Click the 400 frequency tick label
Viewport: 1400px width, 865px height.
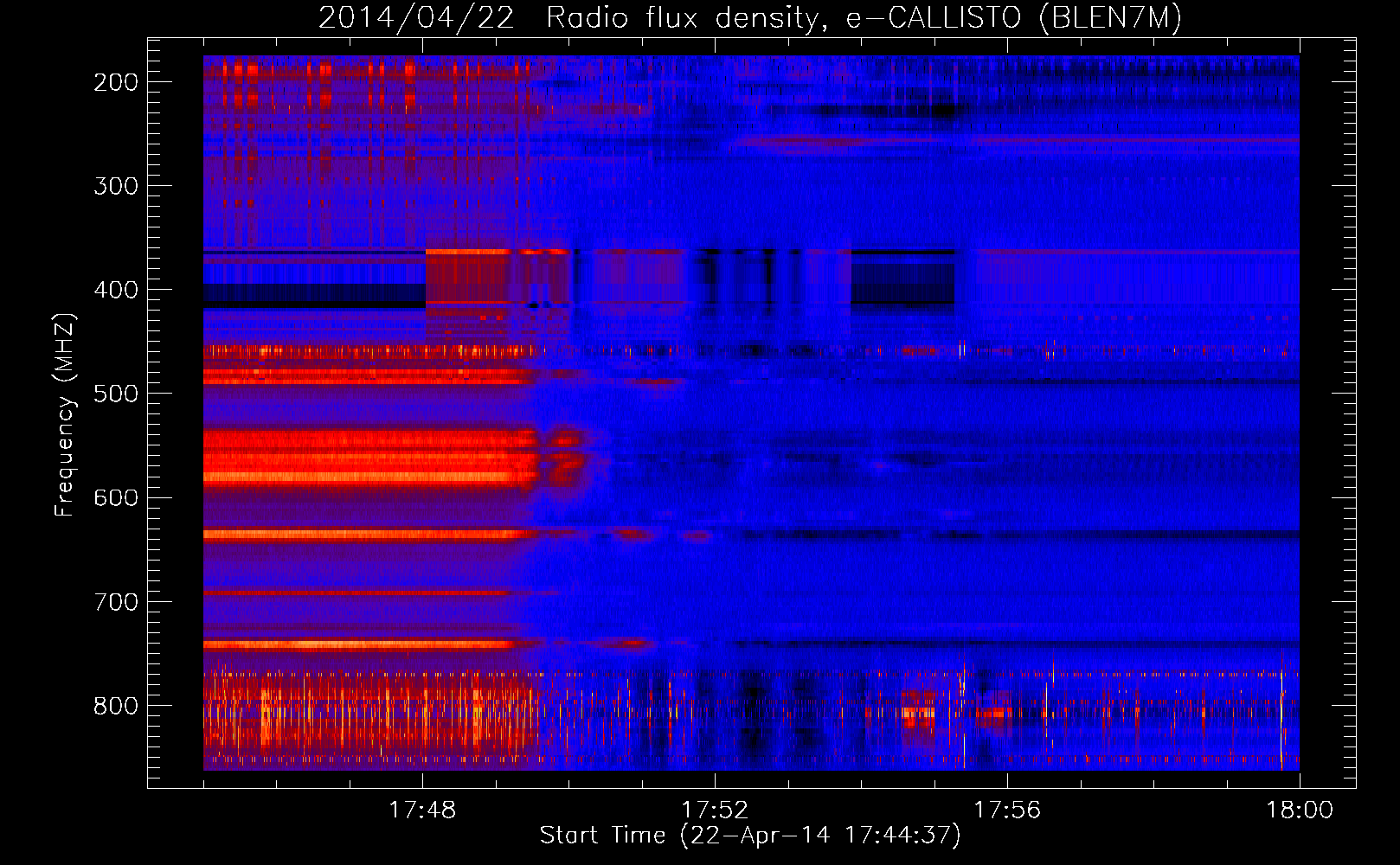[116, 290]
